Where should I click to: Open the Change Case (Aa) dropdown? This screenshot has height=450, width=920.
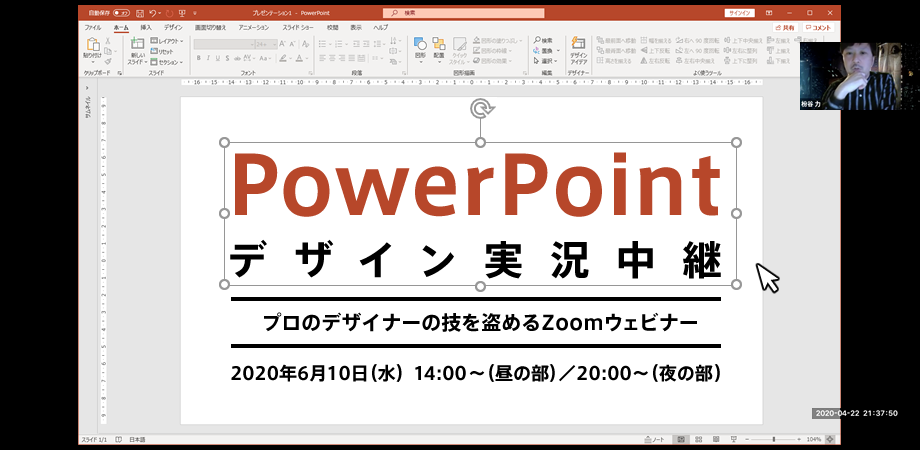pos(265,58)
